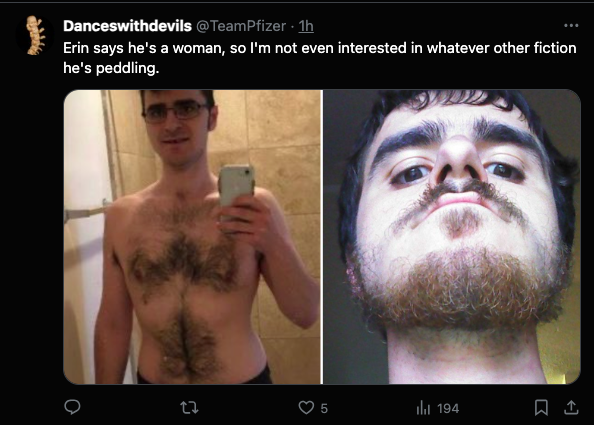Click the view count showing 194
This screenshot has width=594, height=425.
coord(448,408)
